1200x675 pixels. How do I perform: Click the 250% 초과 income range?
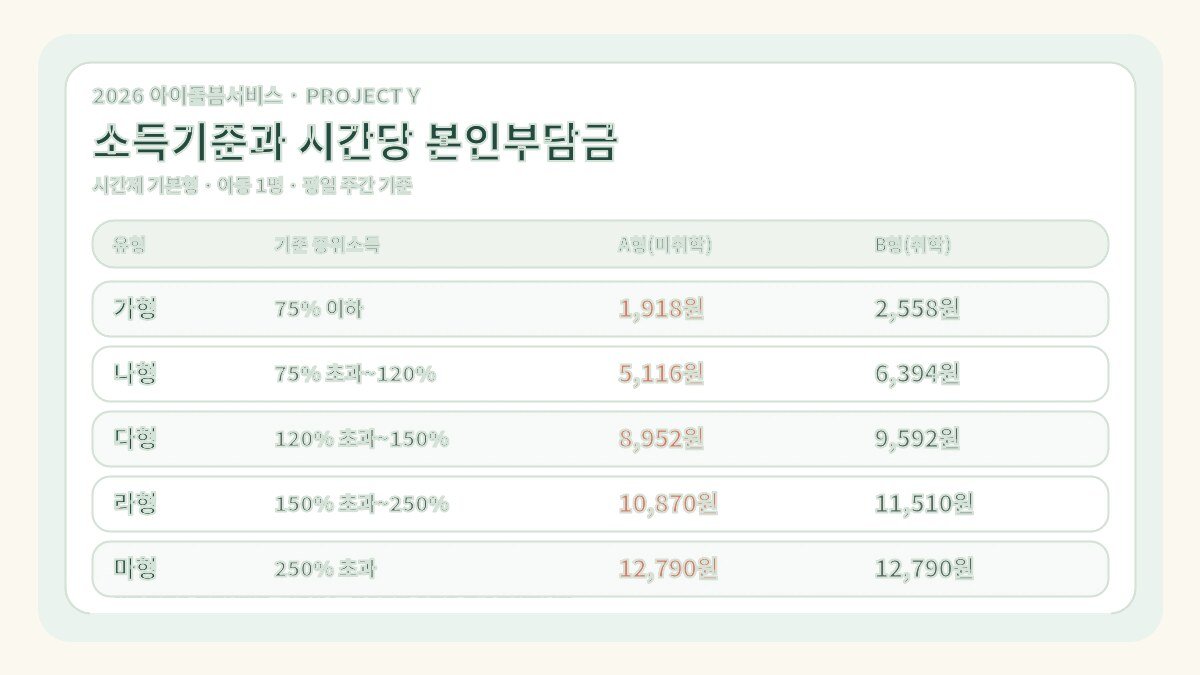pos(325,569)
